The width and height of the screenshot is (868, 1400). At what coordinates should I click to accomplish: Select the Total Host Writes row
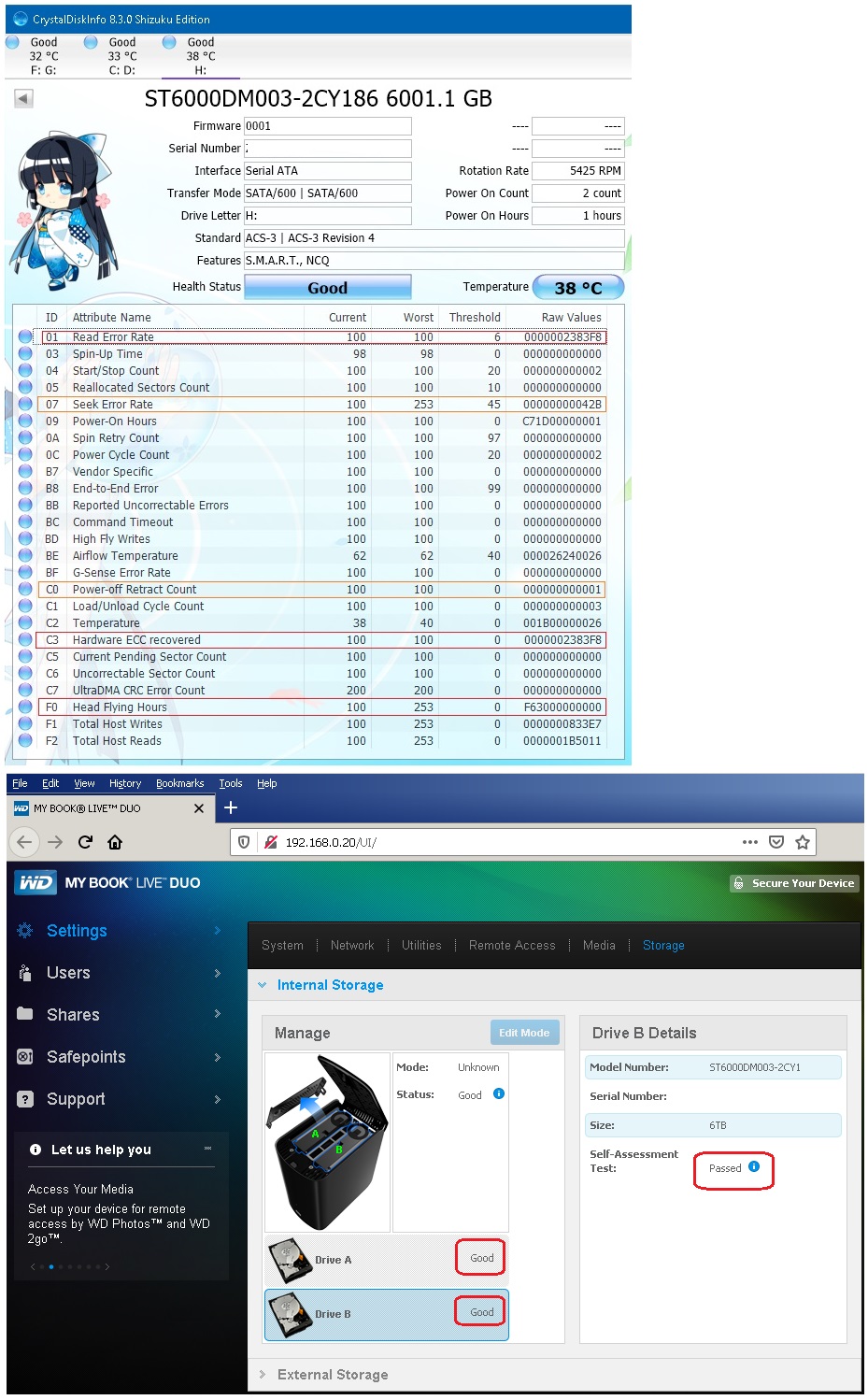point(321,724)
